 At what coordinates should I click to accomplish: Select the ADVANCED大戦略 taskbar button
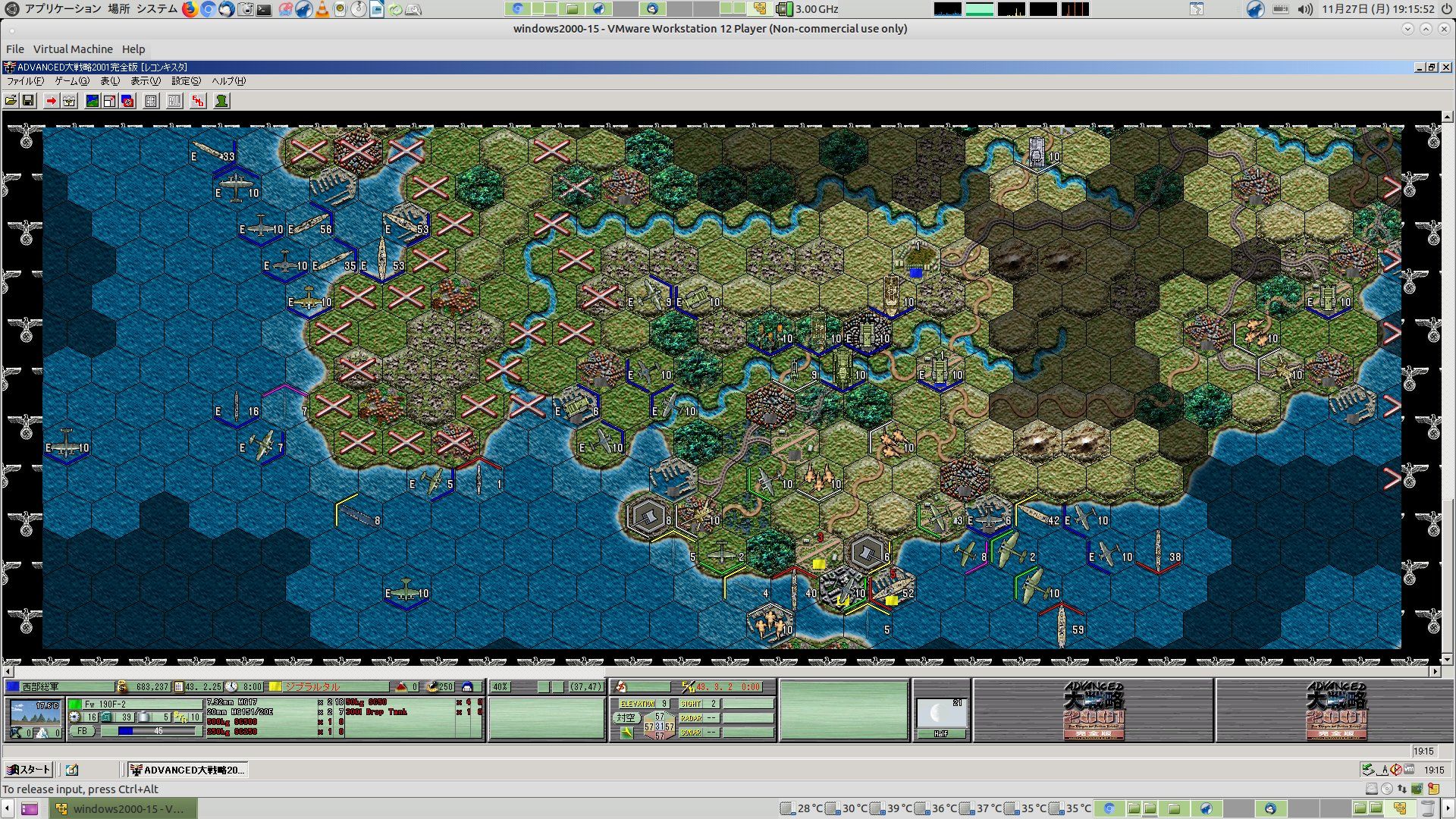coord(187,770)
